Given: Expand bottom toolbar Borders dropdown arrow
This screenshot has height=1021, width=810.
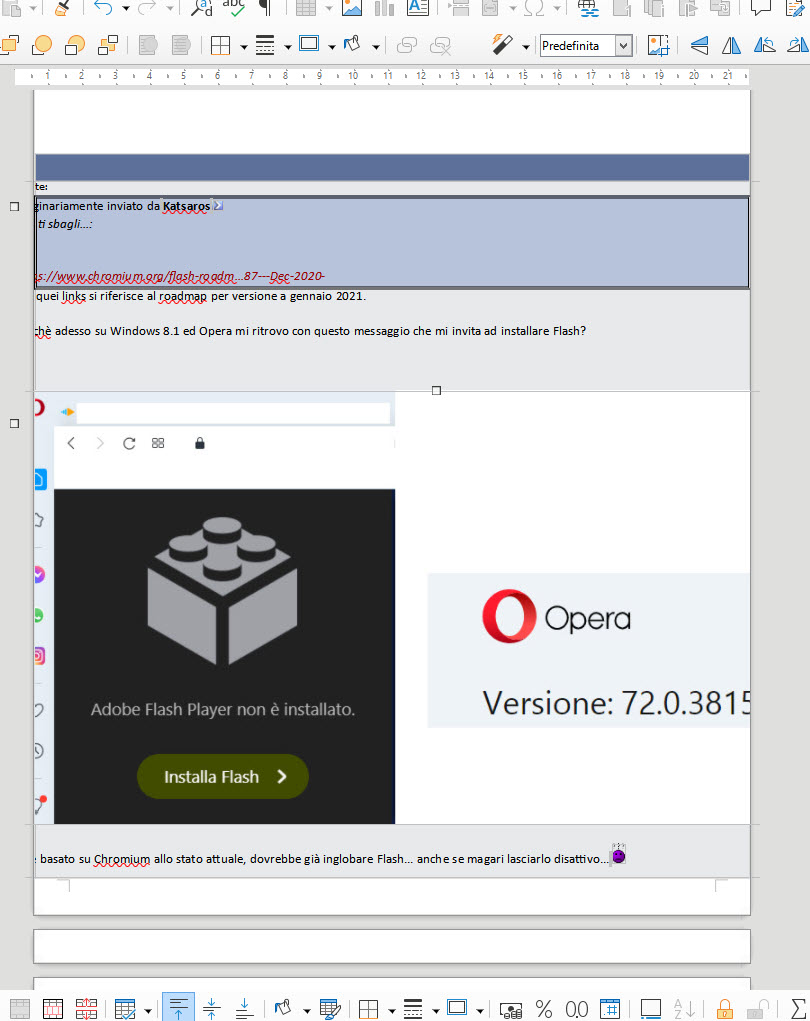Looking at the screenshot, I should [x=391, y=1011].
